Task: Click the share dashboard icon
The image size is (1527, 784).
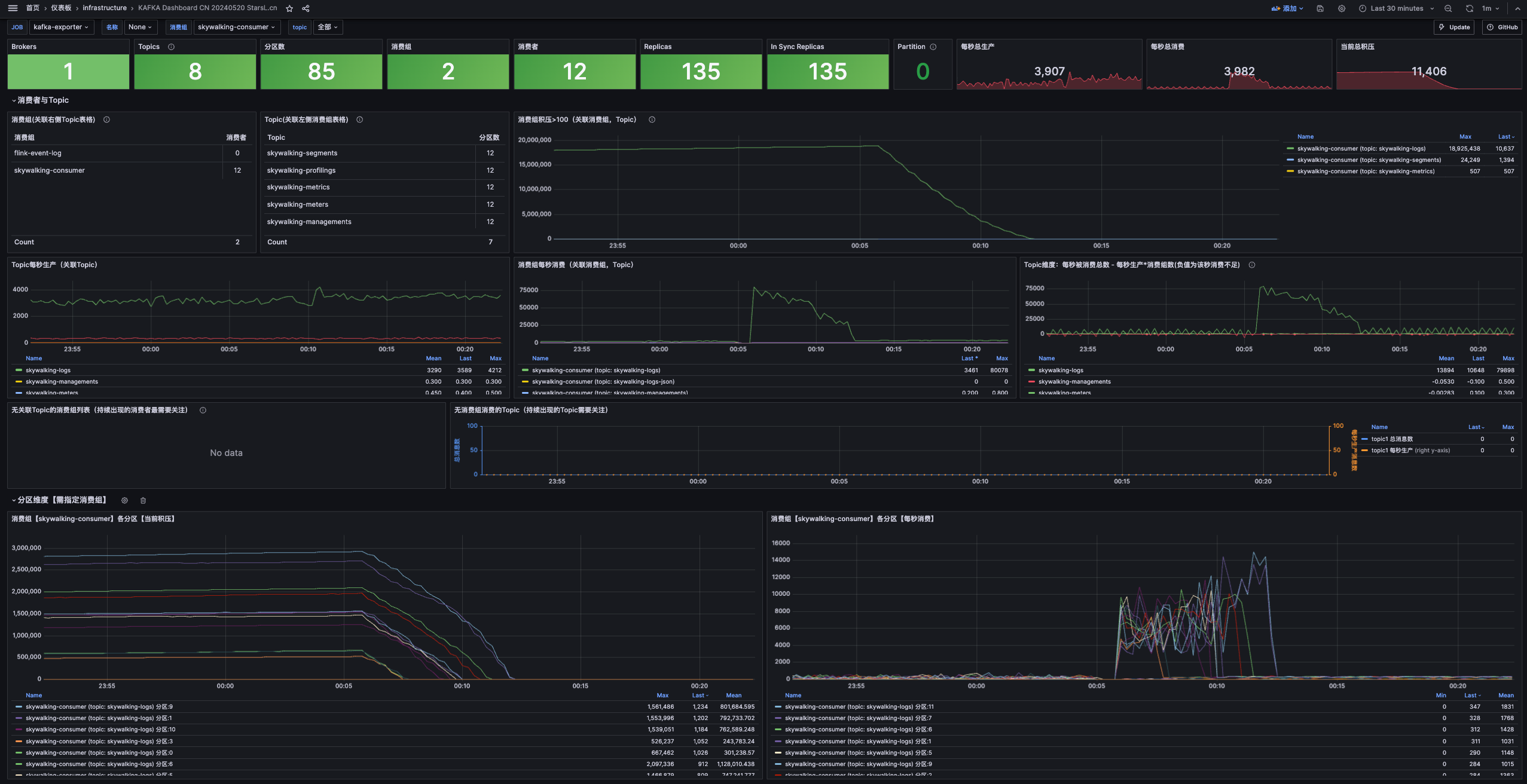Action: coord(306,8)
